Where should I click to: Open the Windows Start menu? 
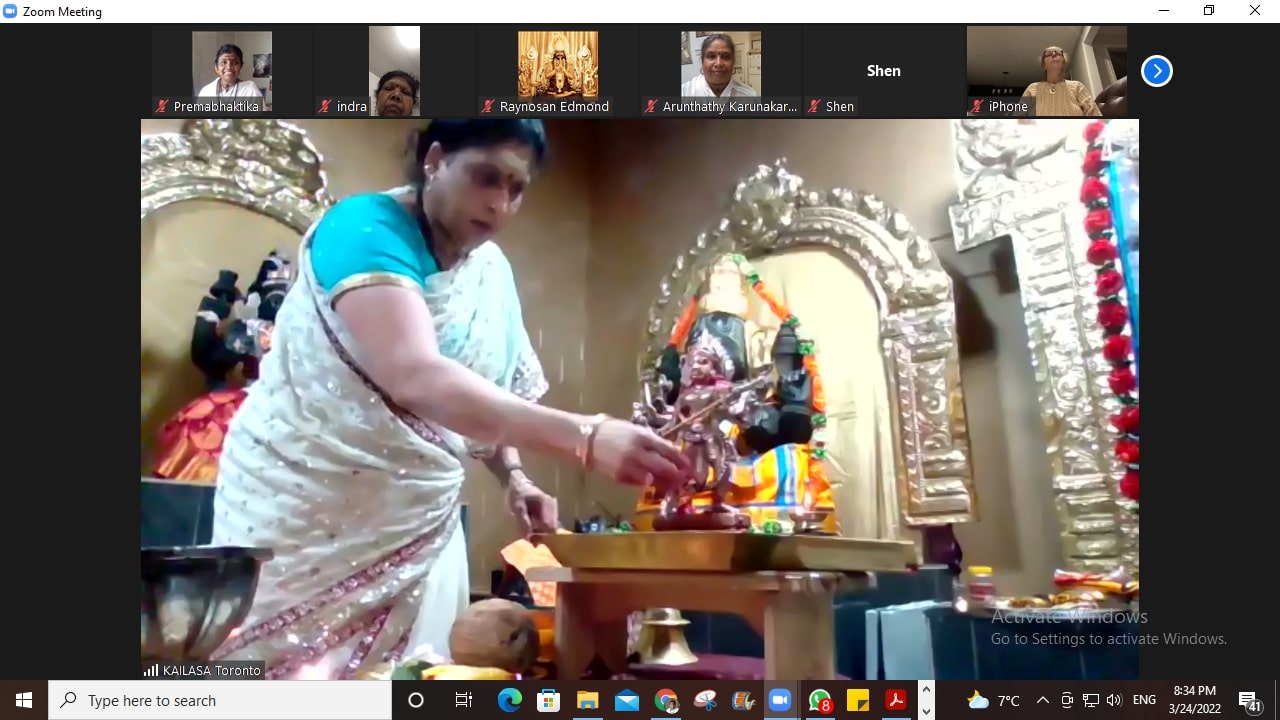pyautogui.click(x=24, y=700)
